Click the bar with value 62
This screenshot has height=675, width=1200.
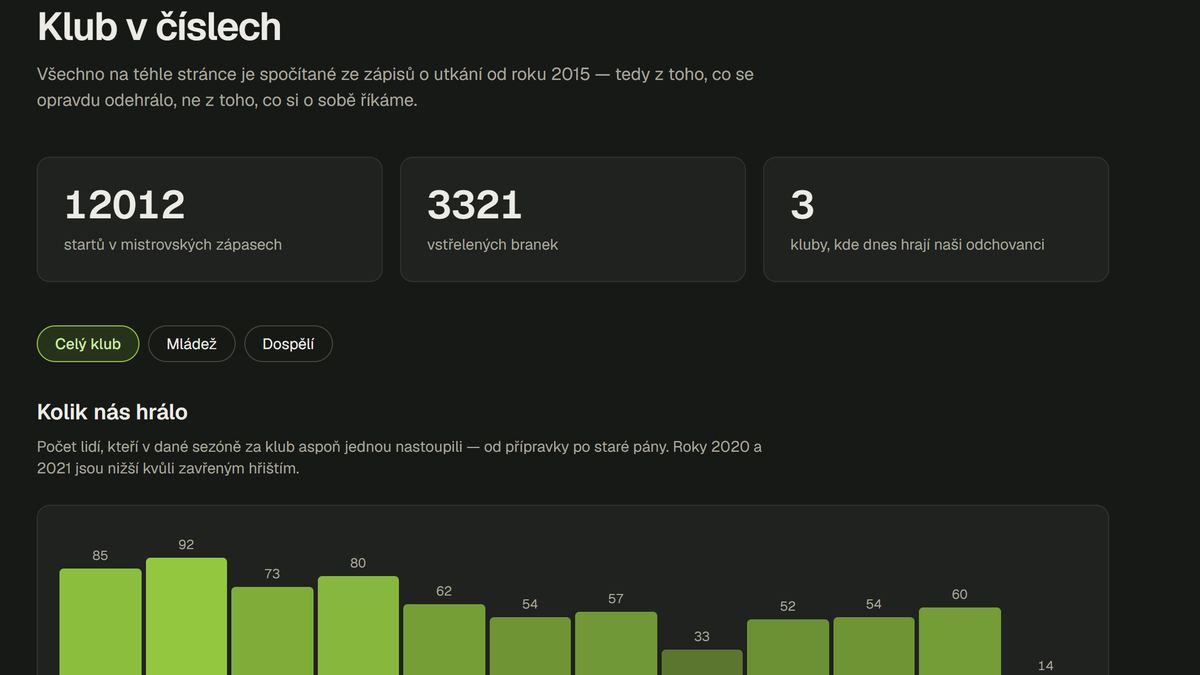444,639
